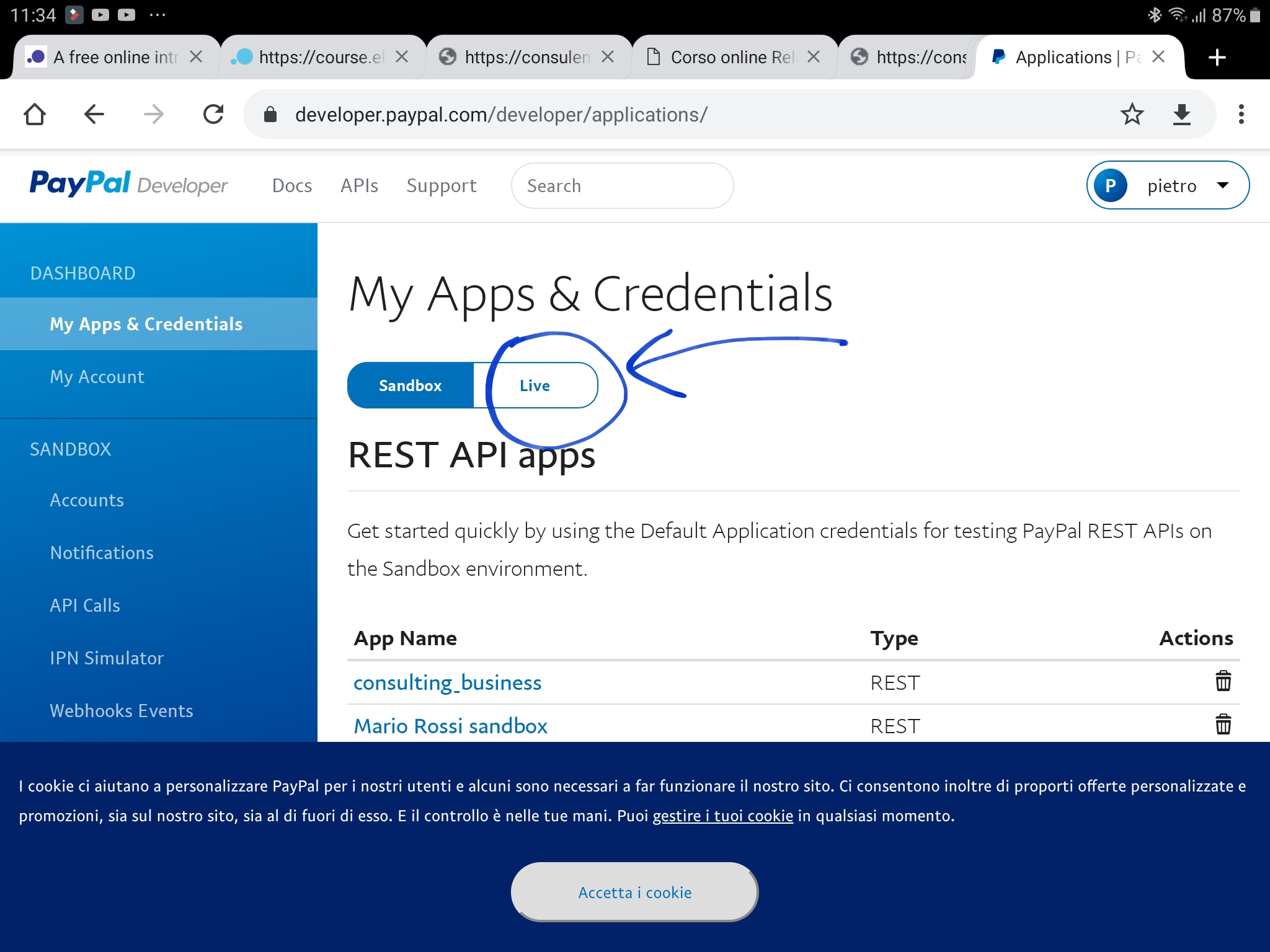The height and width of the screenshot is (952, 1270).
Task: Close the 'A free online intr' tab
Action: [x=196, y=57]
